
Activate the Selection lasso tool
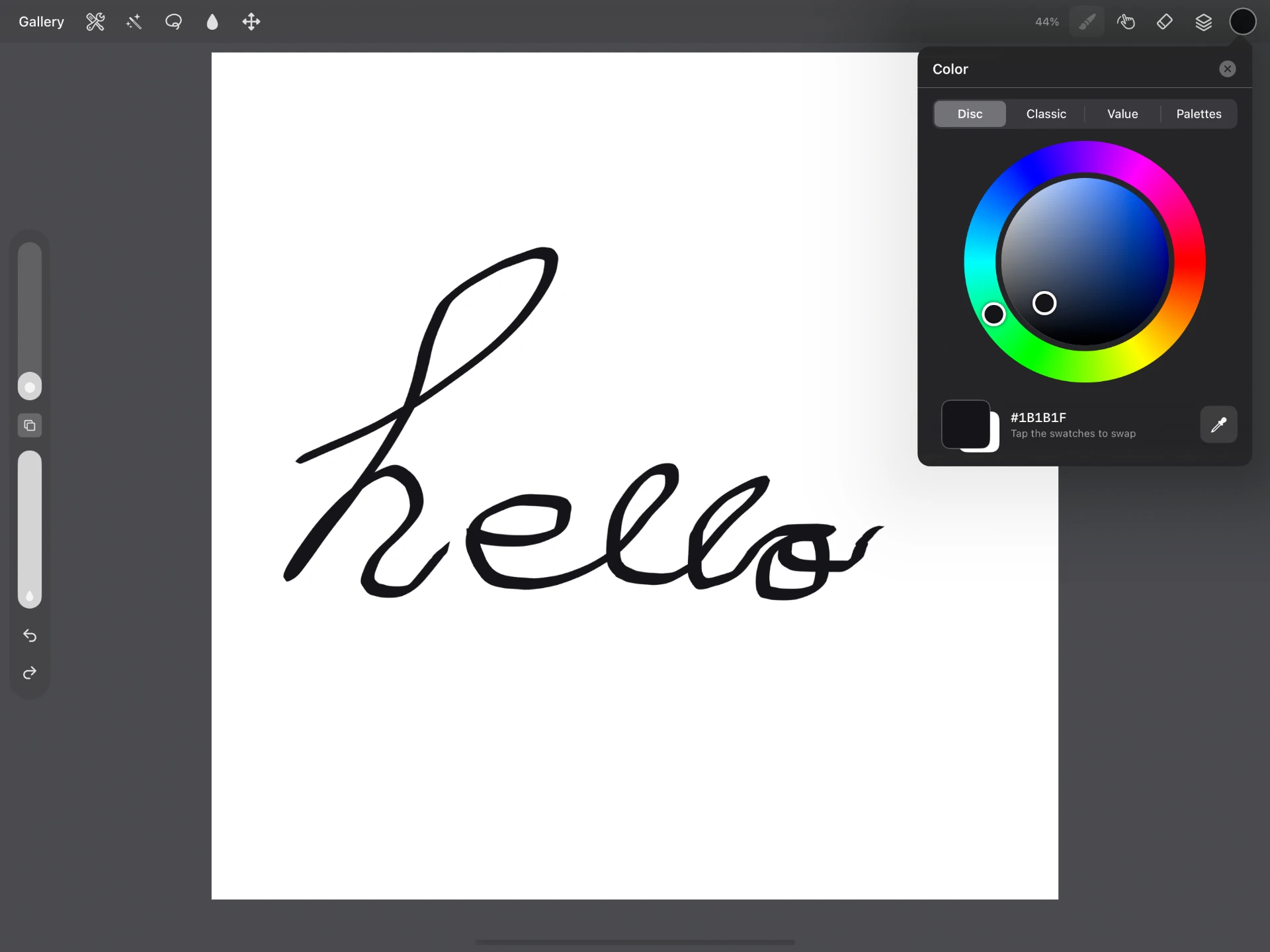173,22
